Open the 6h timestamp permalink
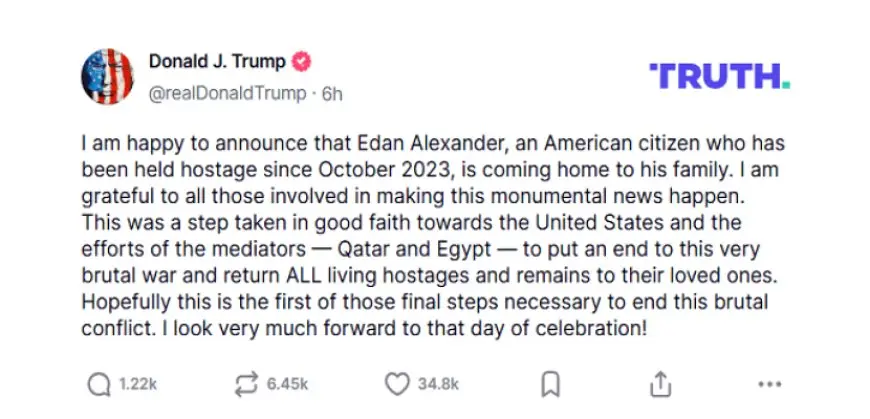Screen dimensions: 870x419 tap(332, 94)
